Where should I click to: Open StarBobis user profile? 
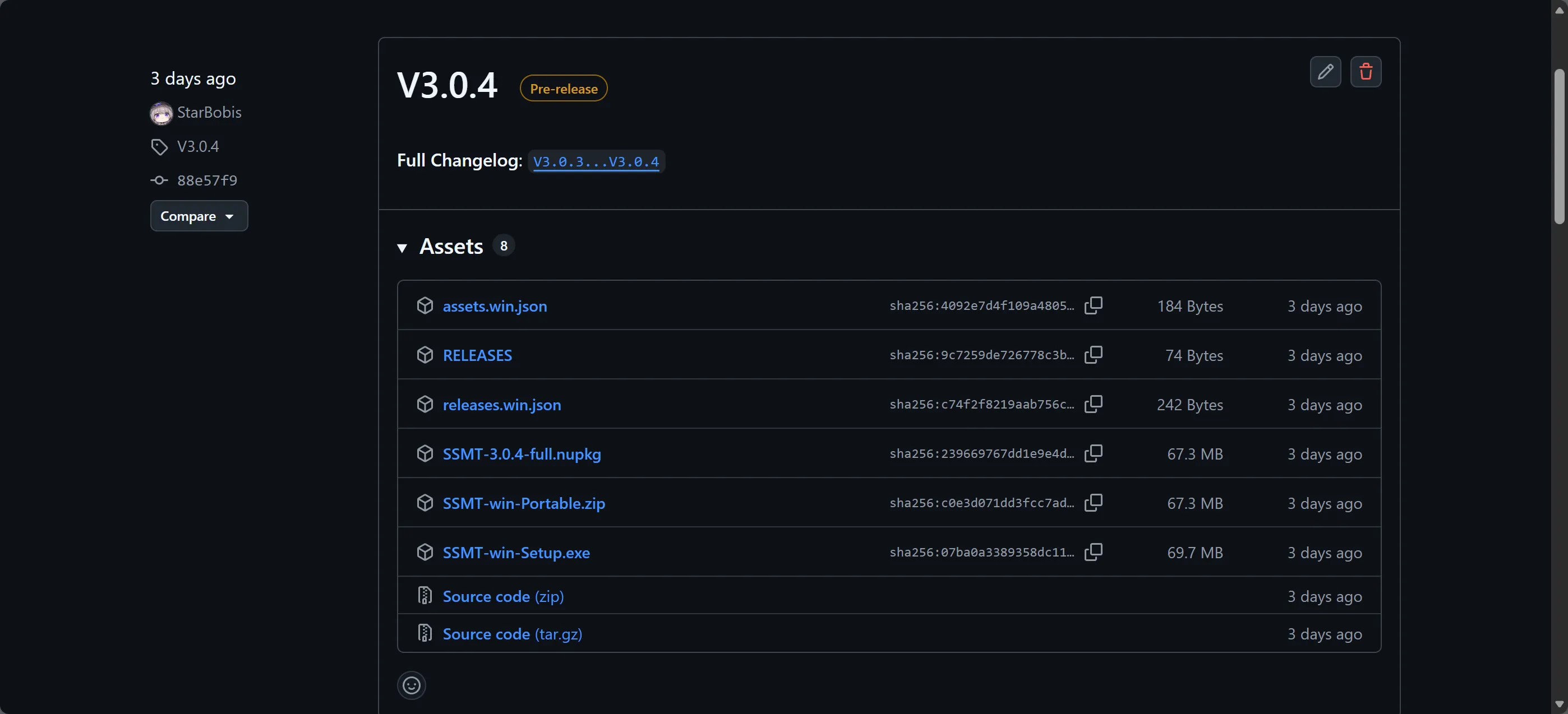tap(209, 113)
